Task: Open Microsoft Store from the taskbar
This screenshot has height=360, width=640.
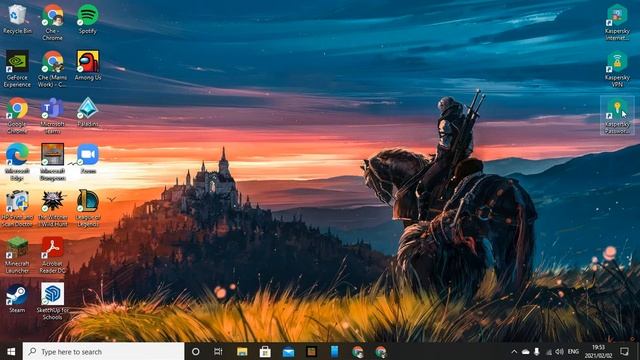Action: coord(265,351)
